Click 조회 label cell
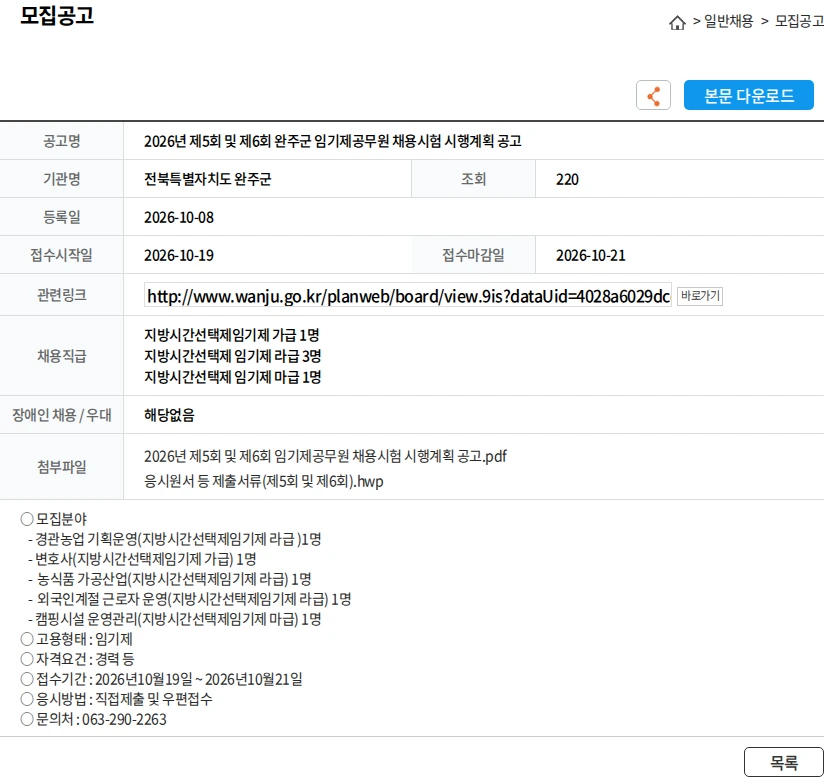824x777 pixels. 473,179
